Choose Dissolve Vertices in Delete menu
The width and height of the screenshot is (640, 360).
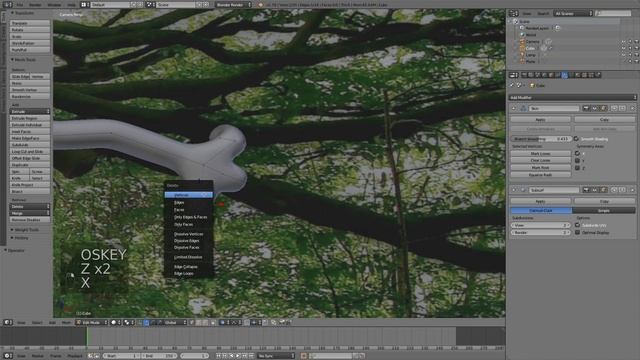tap(189, 234)
